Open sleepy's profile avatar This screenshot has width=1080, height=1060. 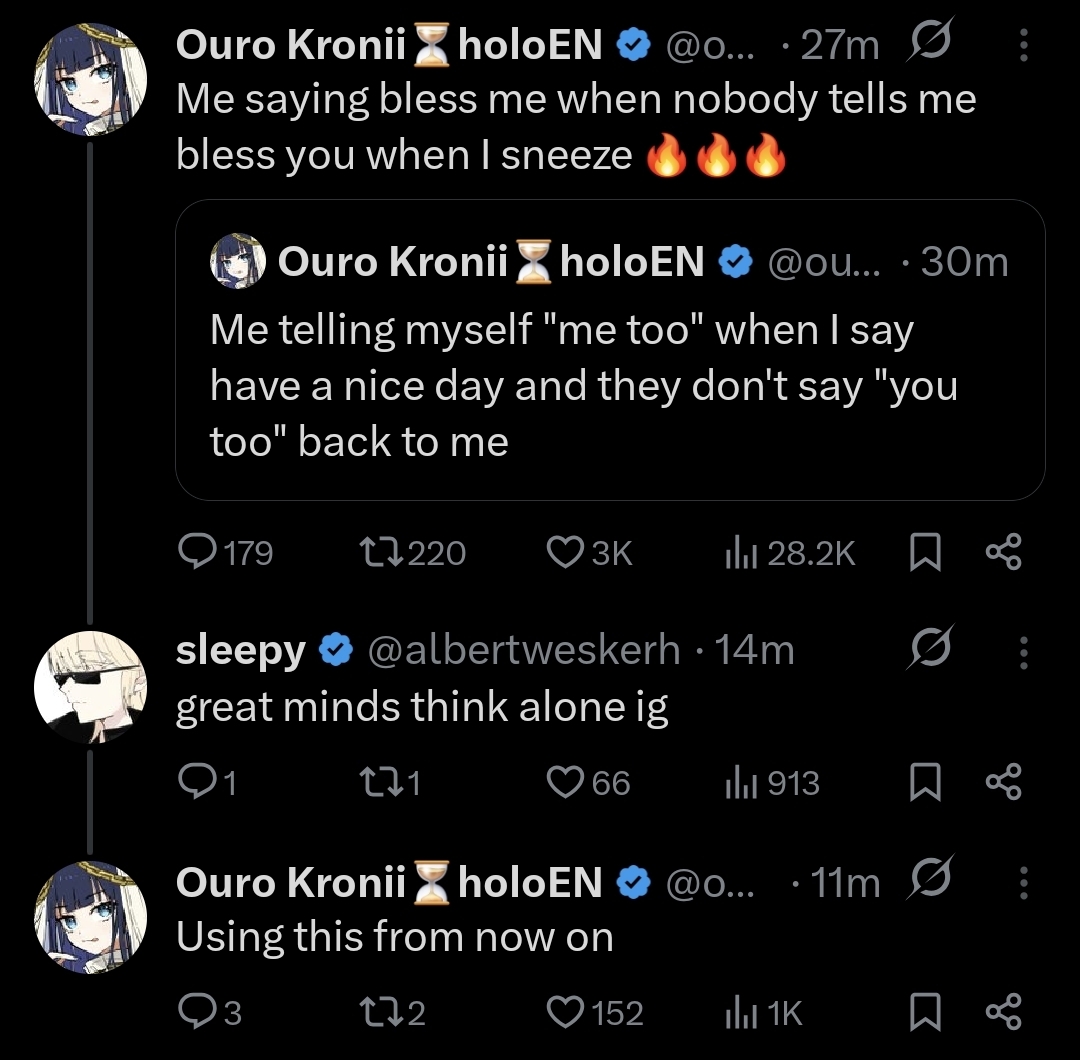pyautogui.click(x=90, y=687)
